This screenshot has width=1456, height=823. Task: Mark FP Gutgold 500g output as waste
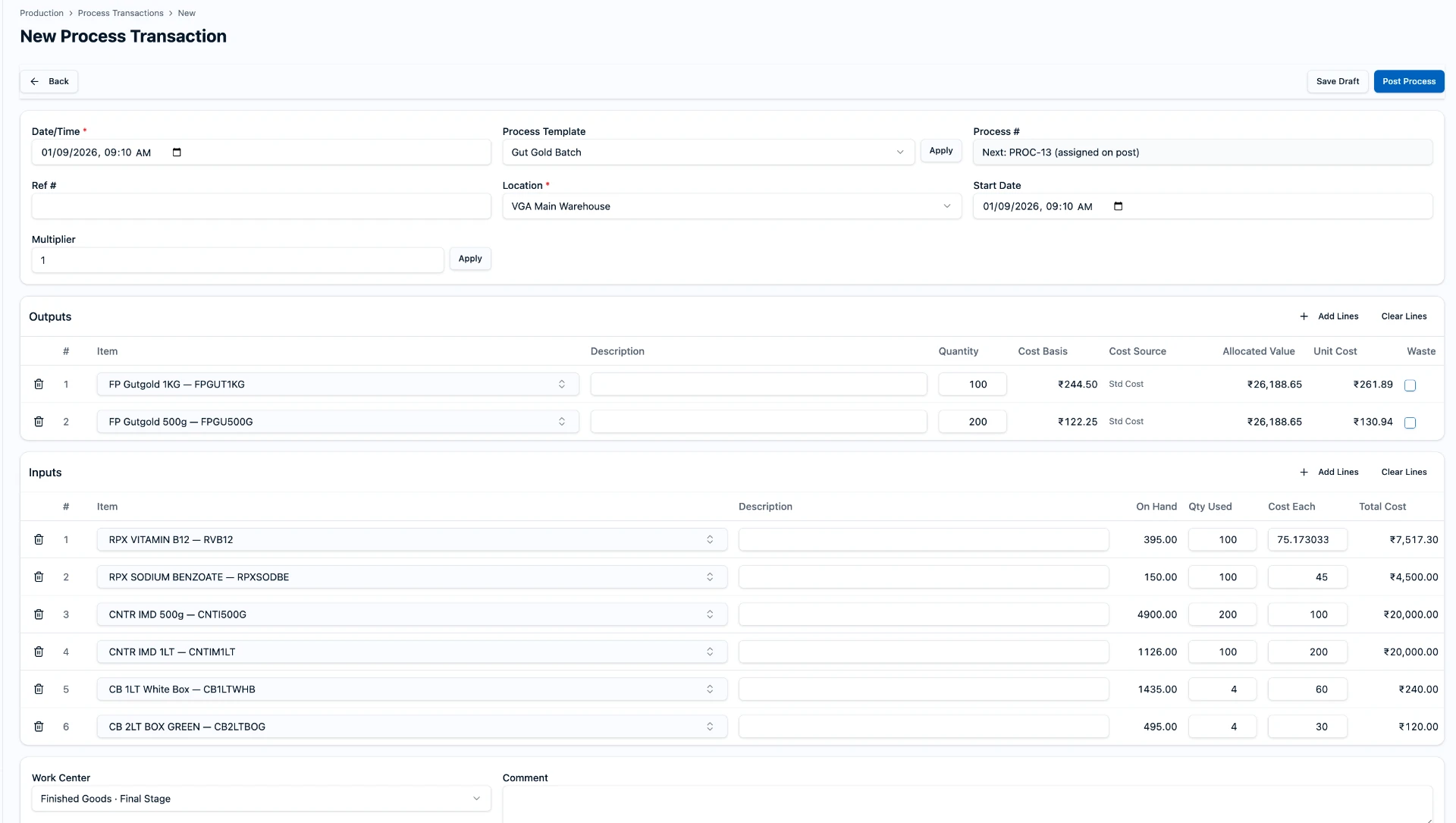pyautogui.click(x=1410, y=422)
